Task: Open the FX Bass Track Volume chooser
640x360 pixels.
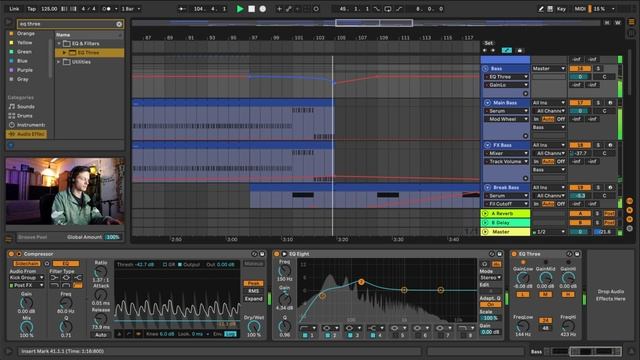Action: (506, 162)
